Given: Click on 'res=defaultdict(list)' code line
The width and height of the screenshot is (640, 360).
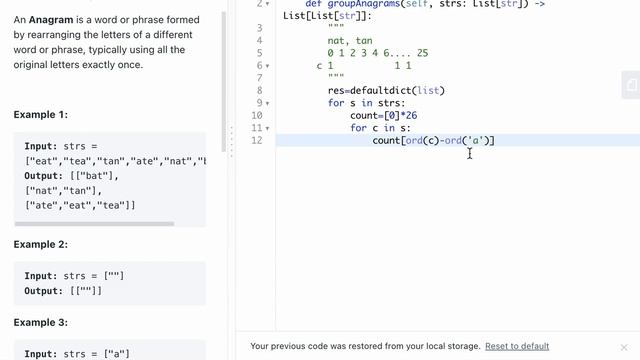Looking at the screenshot, I should [386, 91].
